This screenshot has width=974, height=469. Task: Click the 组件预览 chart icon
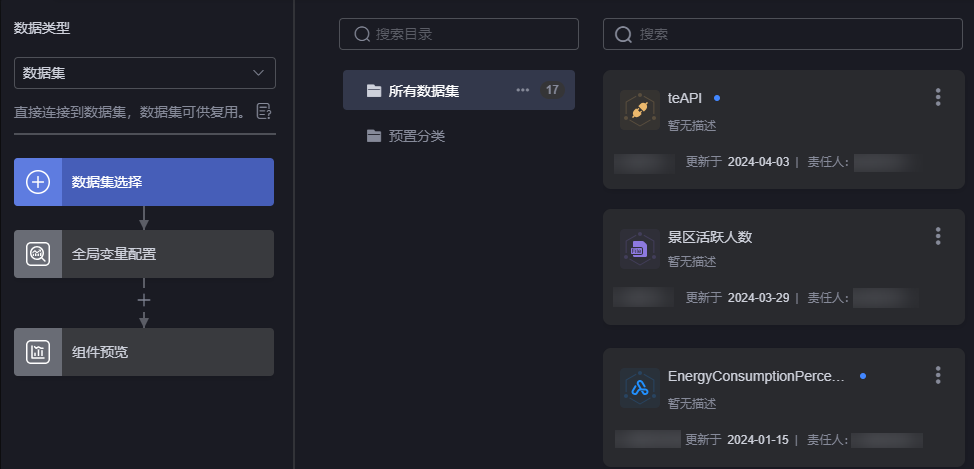pos(38,352)
